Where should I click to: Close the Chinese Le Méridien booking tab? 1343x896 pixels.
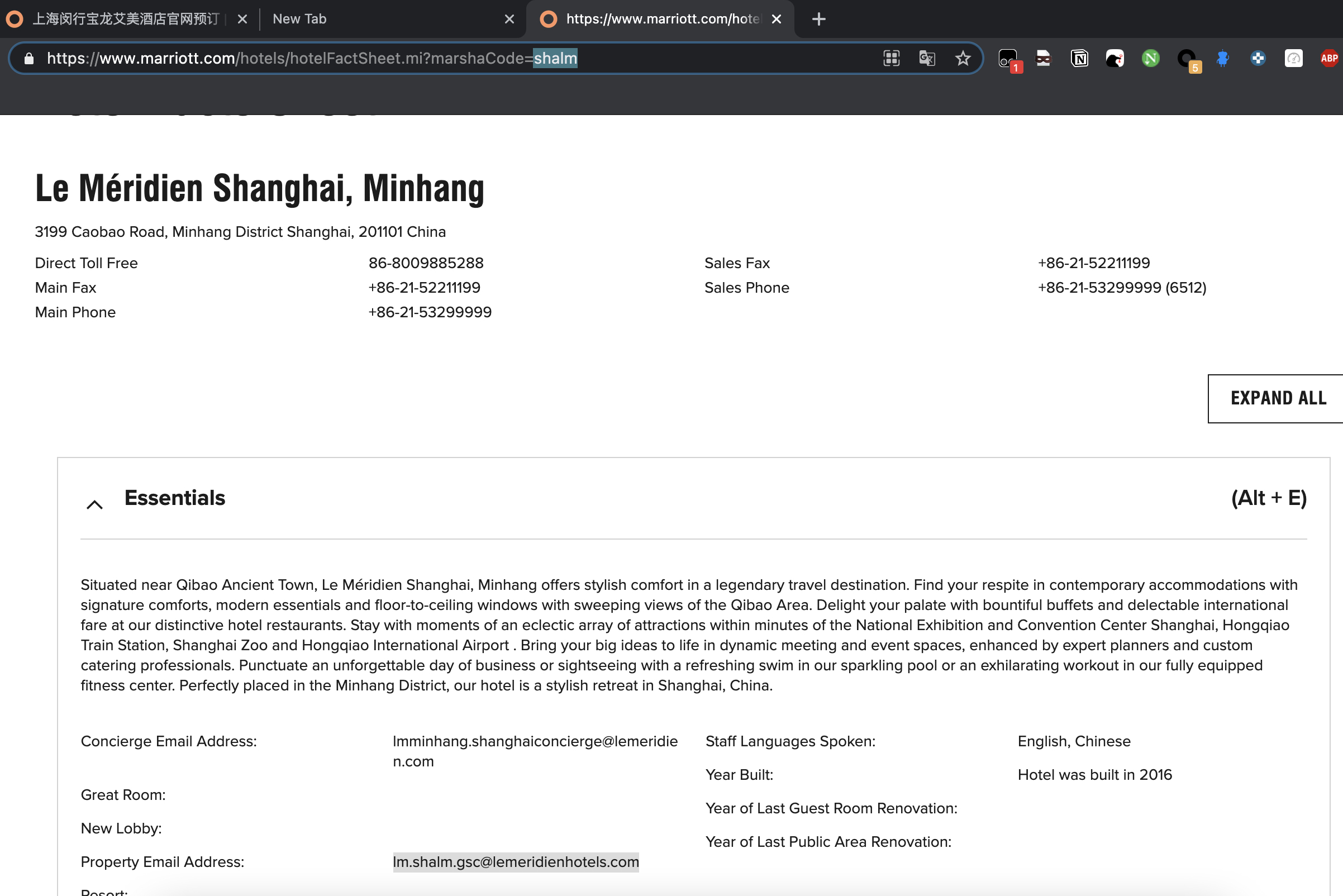pyautogui.click(x=242, y=19)
